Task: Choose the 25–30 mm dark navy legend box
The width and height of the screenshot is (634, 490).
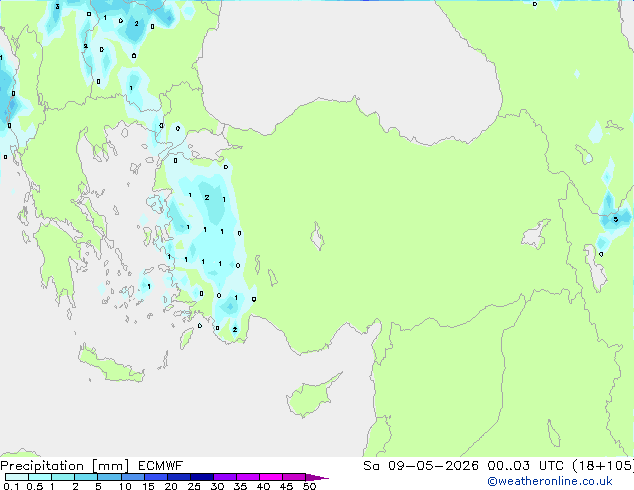Action: [x=201, y=477]
